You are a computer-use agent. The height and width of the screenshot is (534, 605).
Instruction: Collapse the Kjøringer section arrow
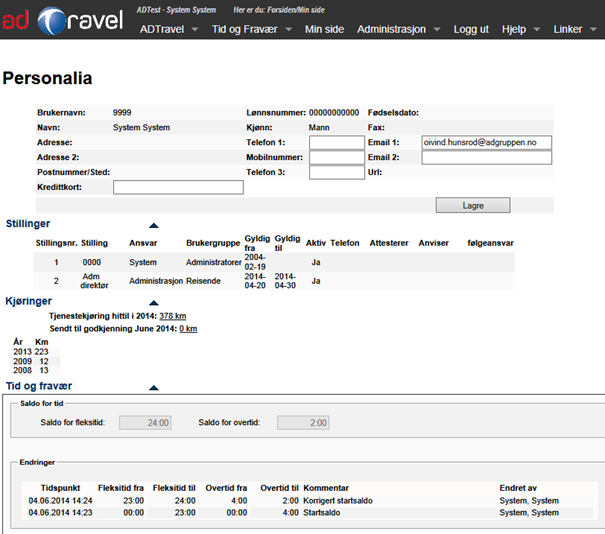click(153, 302)
